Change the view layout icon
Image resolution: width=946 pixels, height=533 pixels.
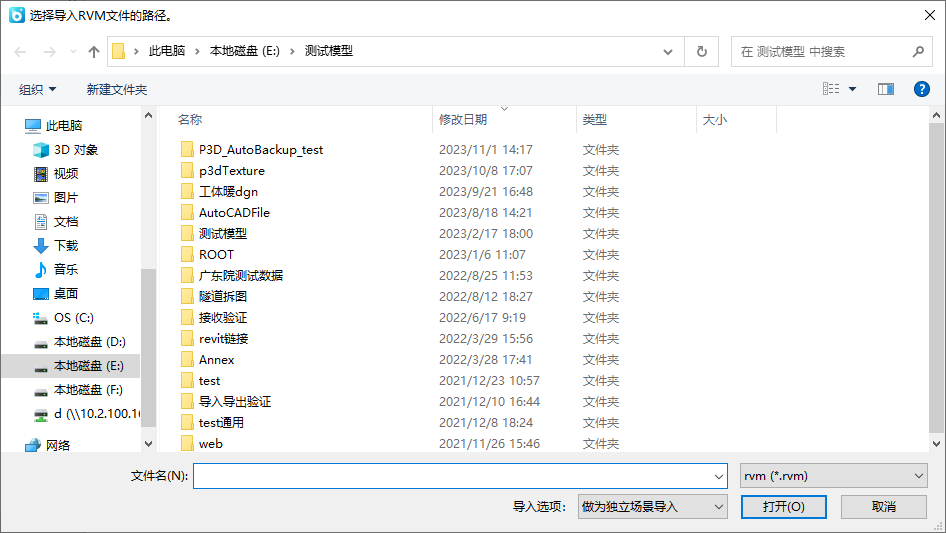pos(831,89)
